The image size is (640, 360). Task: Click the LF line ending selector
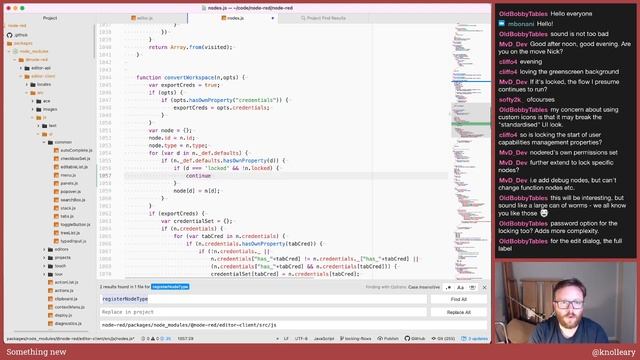(286, 338)
